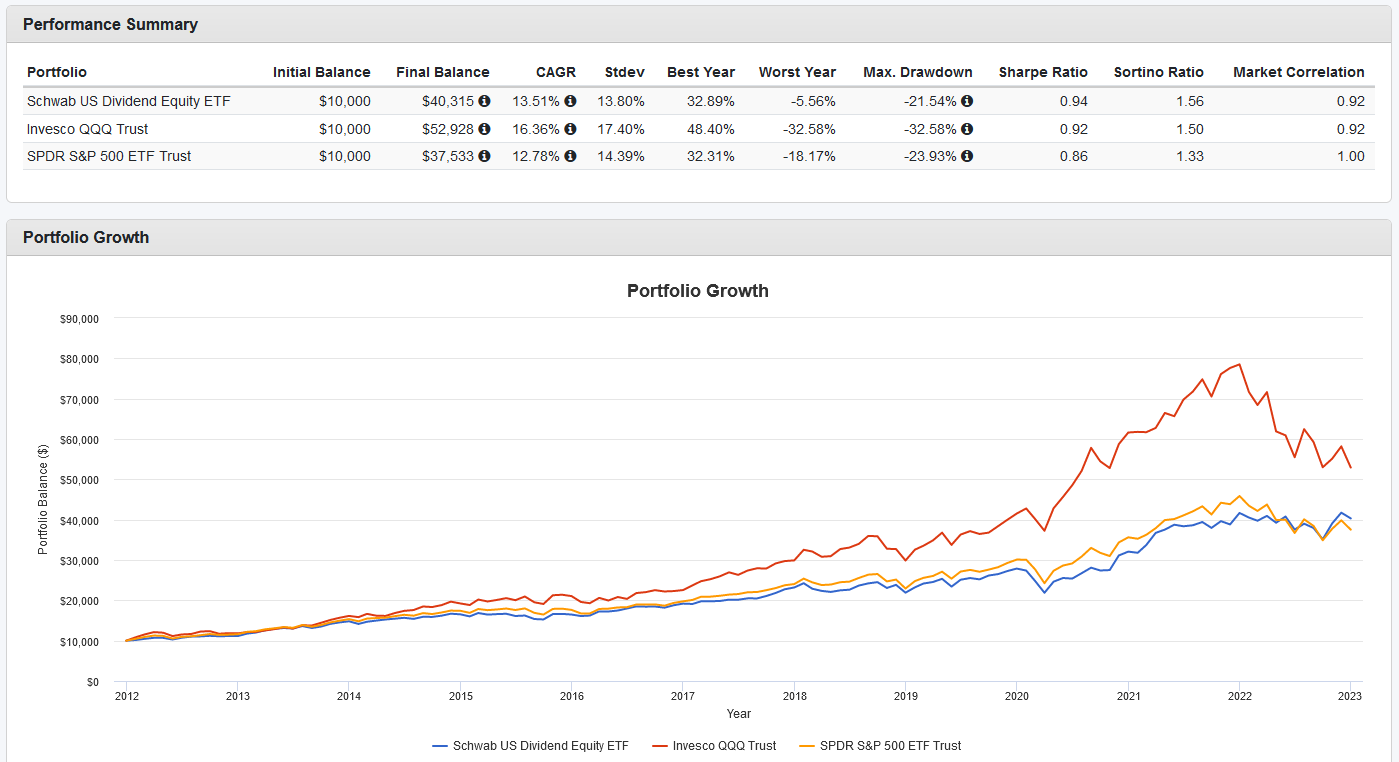
Task: Click info icon beside -23.93% drawdown
Action: [967, 156]
